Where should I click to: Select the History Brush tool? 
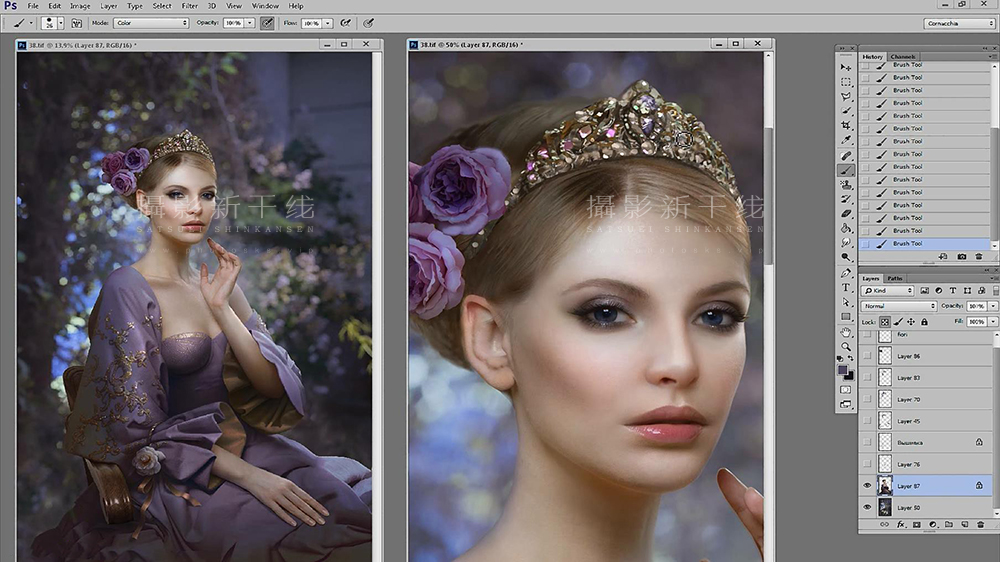[x=846, y=199]
